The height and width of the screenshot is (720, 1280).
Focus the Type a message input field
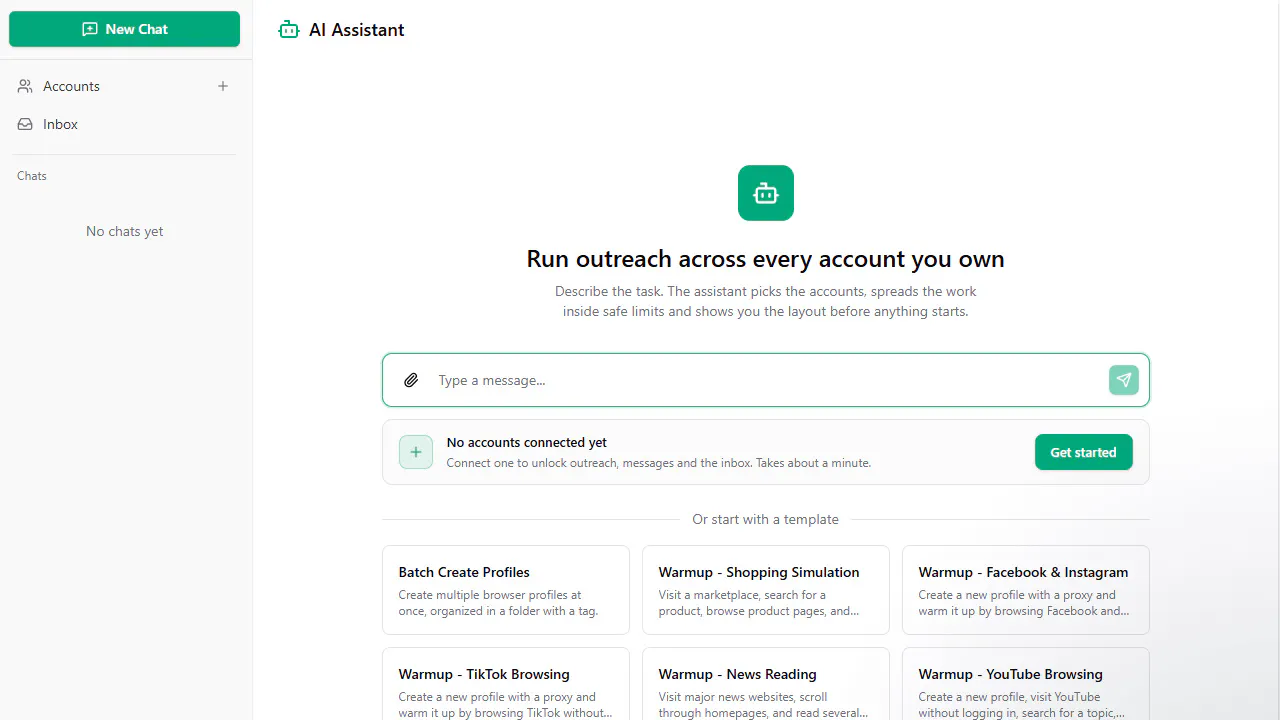765,380
